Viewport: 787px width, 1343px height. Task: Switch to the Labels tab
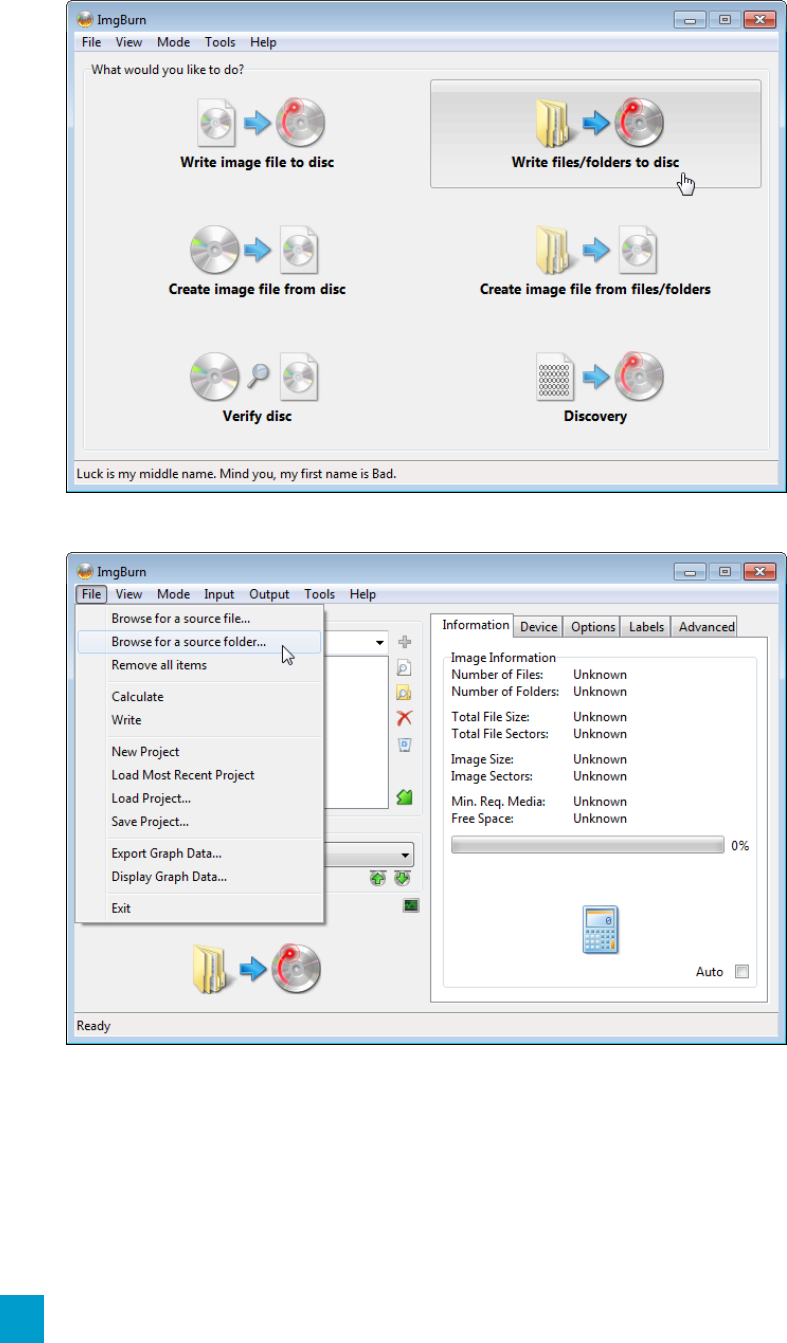(646, 627)
